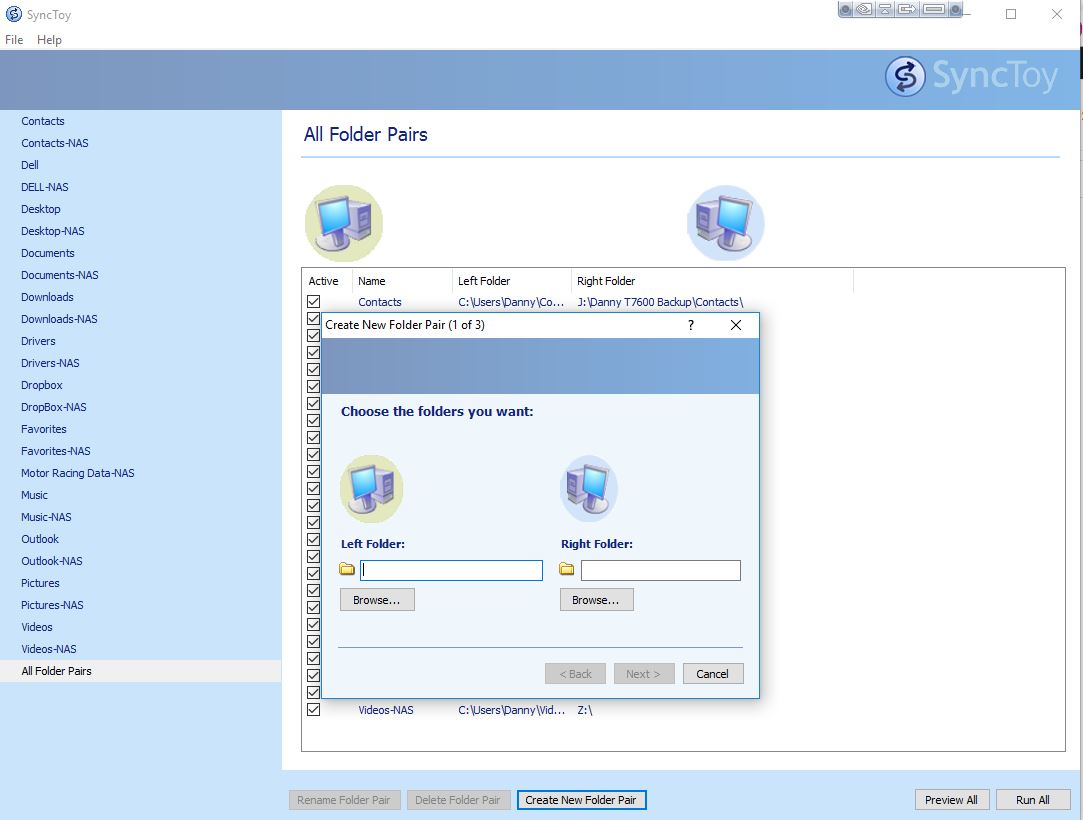Click the Preview All button
The image size is (1083, 820).
952,800
